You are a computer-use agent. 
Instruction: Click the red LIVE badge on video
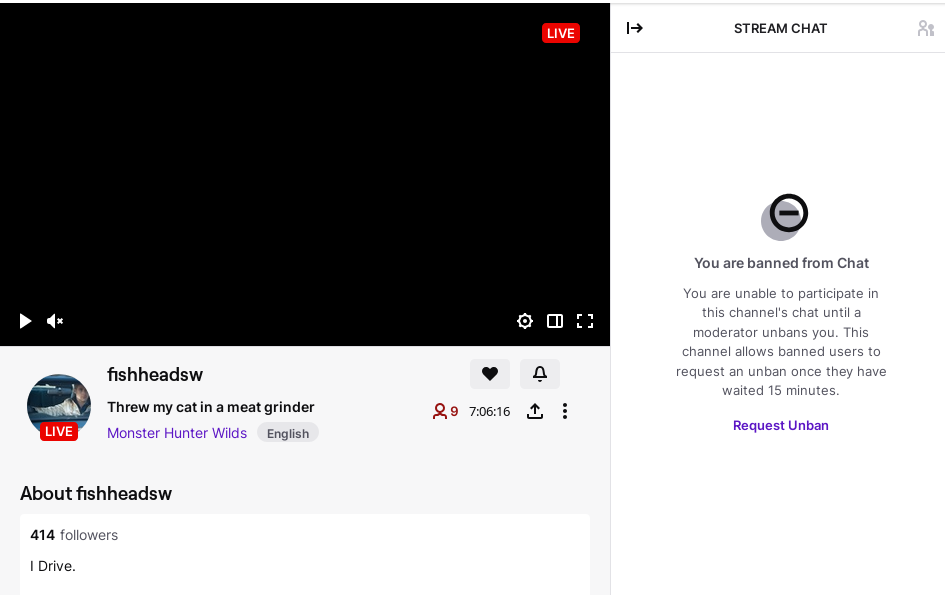point(560,33)
